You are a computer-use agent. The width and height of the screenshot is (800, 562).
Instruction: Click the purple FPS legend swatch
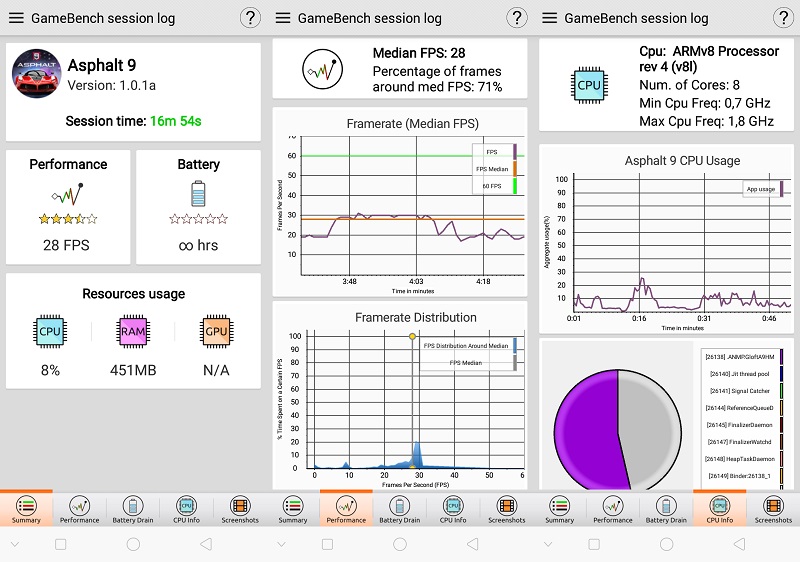[515, 152]
